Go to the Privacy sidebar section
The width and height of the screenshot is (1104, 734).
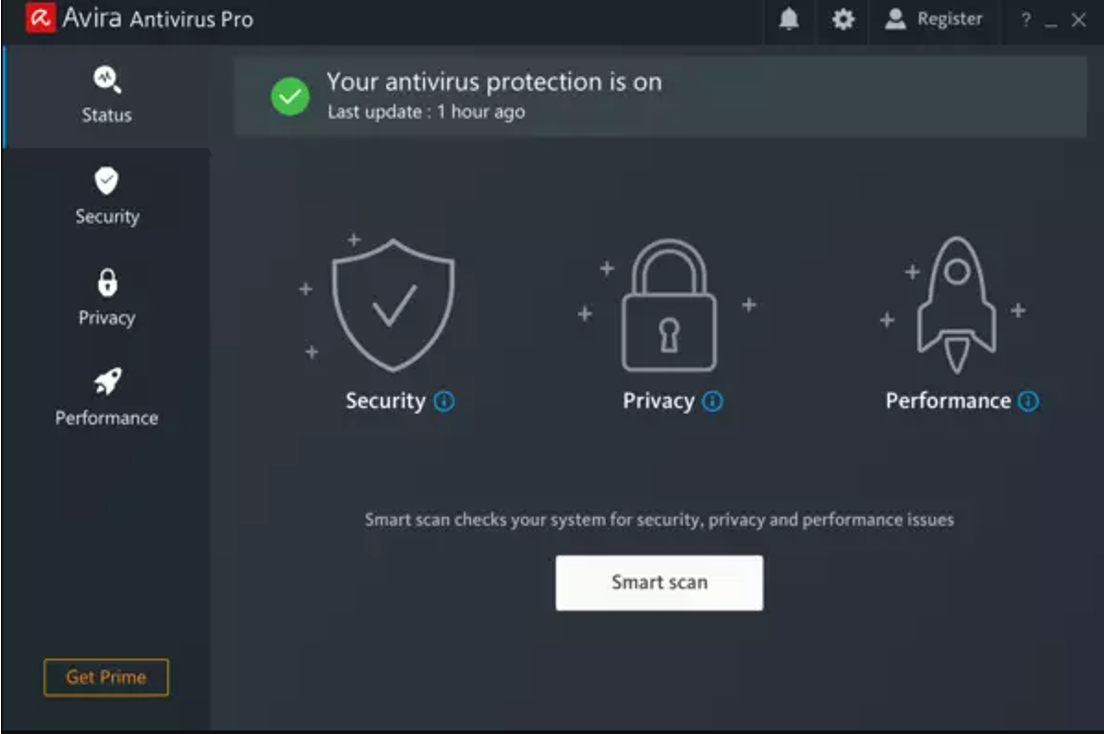click(106, 298)
